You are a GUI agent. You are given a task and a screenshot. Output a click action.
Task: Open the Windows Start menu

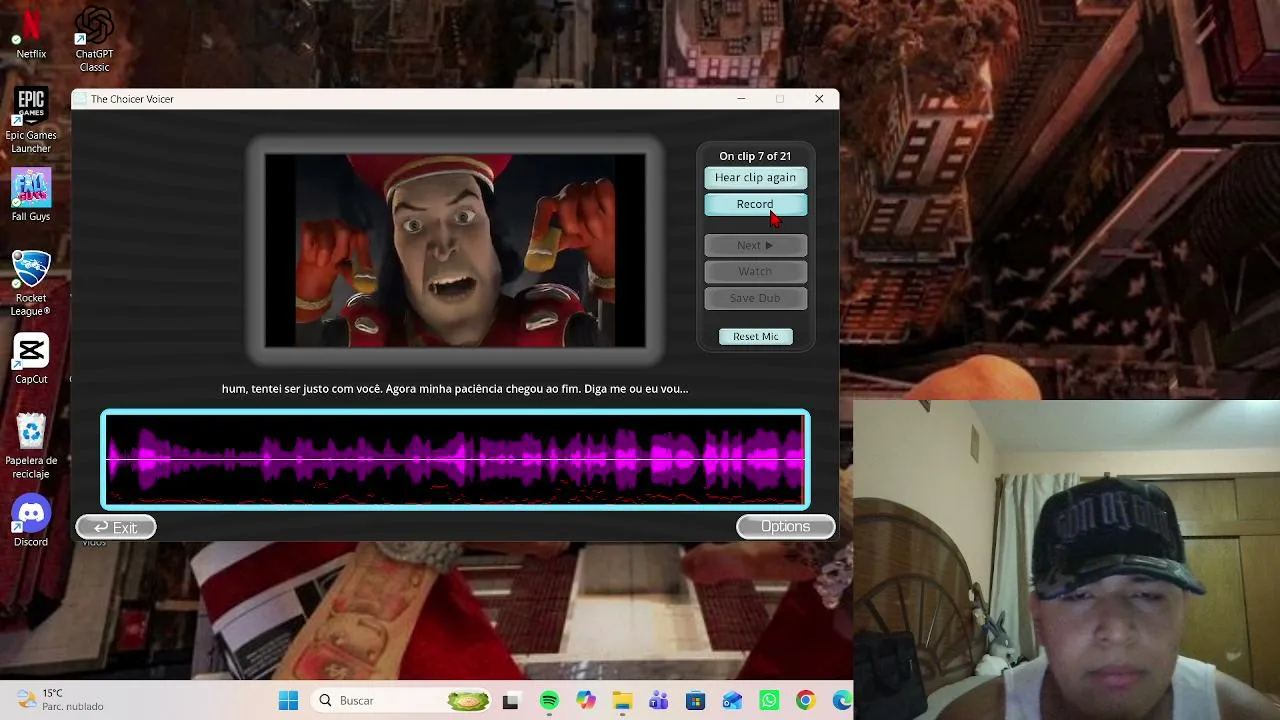tap(288, 701)
